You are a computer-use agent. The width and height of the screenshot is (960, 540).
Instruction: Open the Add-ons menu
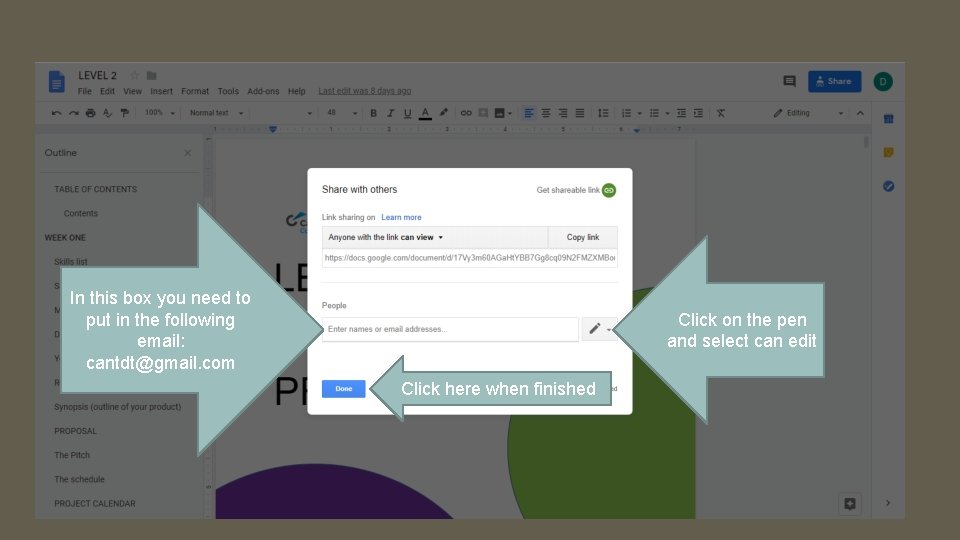(x=263, y=91)
